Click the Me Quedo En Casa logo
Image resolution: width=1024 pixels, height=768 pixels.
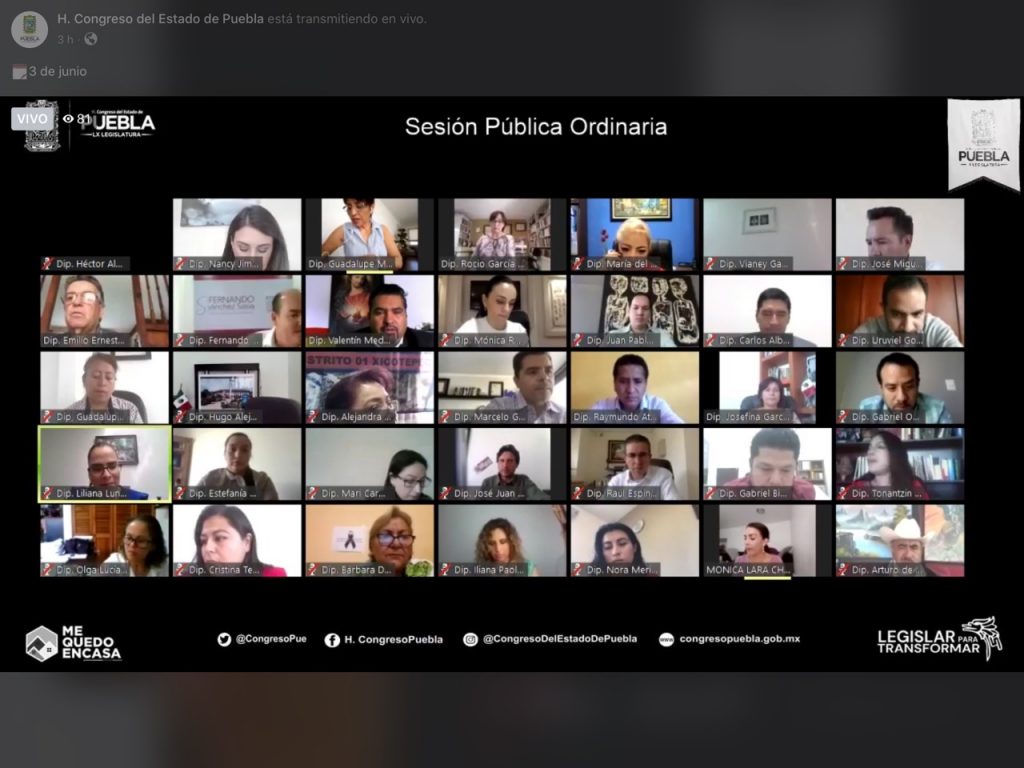73,643
